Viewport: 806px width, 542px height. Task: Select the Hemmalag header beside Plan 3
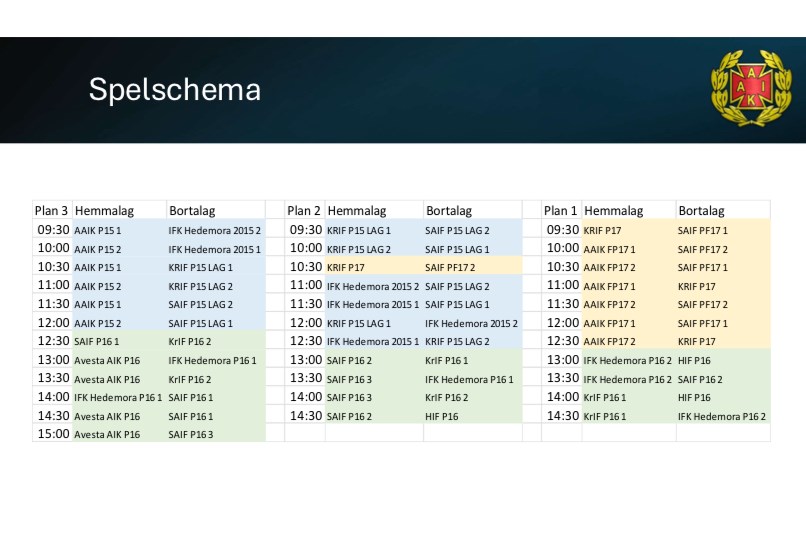(104, 211)
